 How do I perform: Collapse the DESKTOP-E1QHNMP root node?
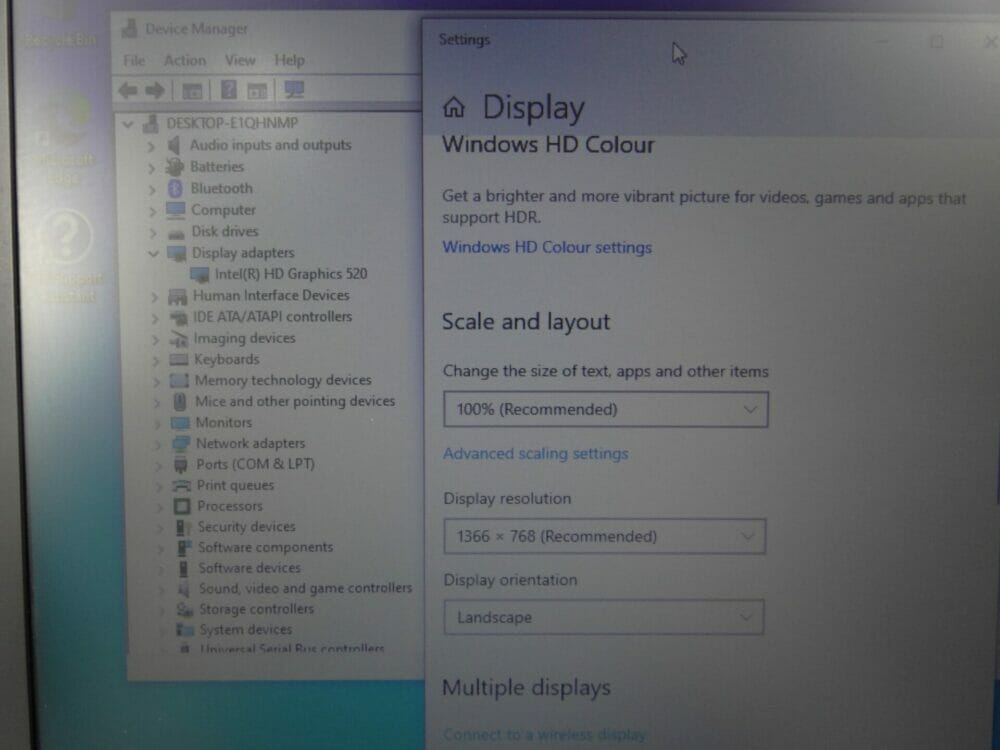128,124
